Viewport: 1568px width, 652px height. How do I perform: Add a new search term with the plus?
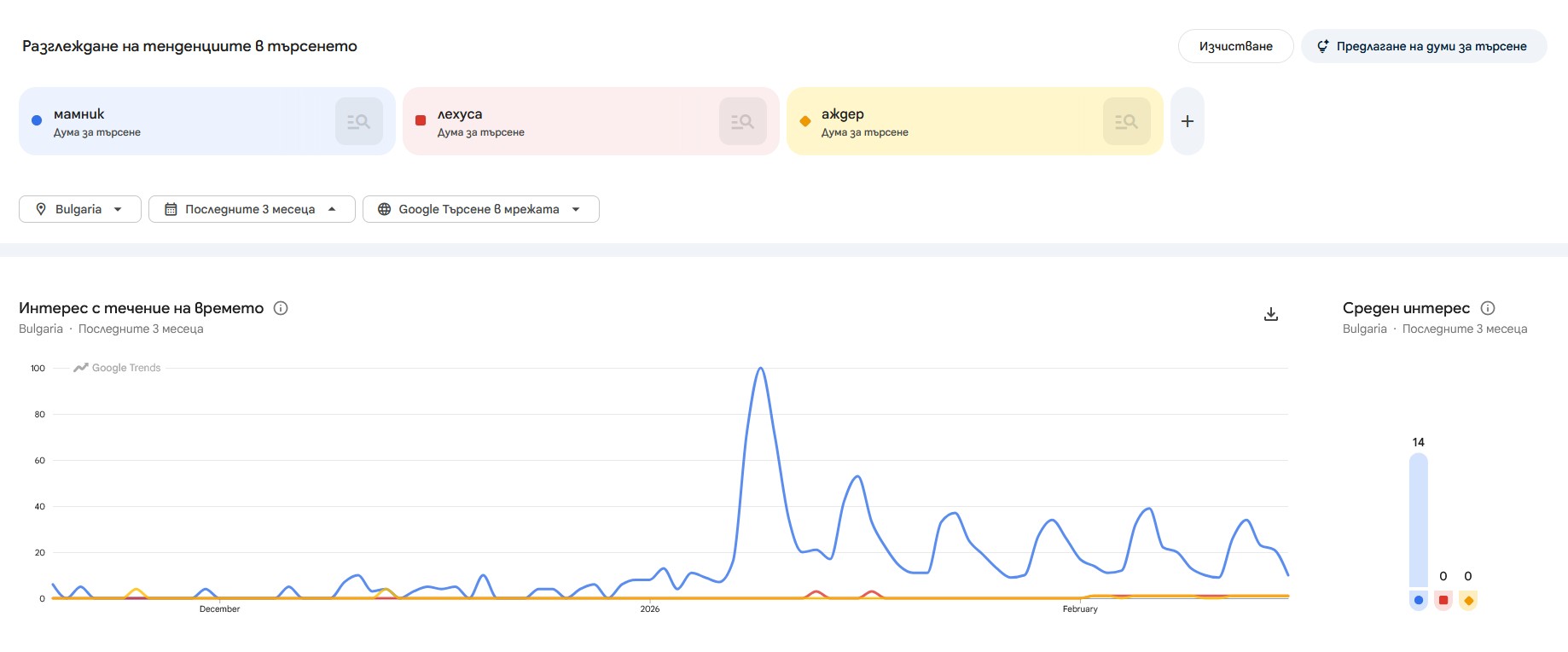coord(1186,120)
